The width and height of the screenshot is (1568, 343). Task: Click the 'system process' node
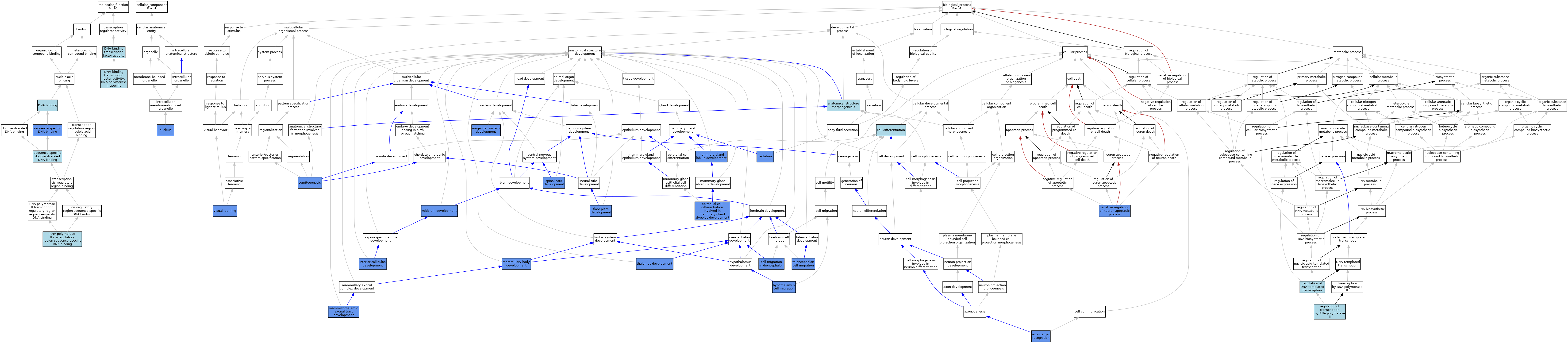(x=270, y=52)
